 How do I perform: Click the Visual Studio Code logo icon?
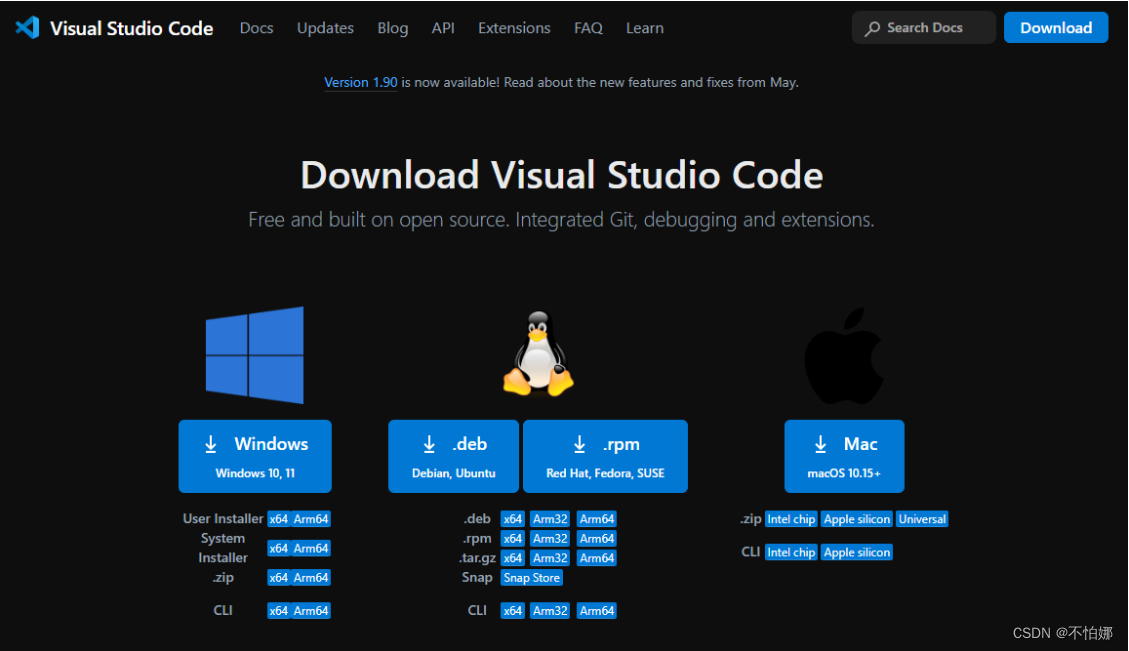[27, 28]
